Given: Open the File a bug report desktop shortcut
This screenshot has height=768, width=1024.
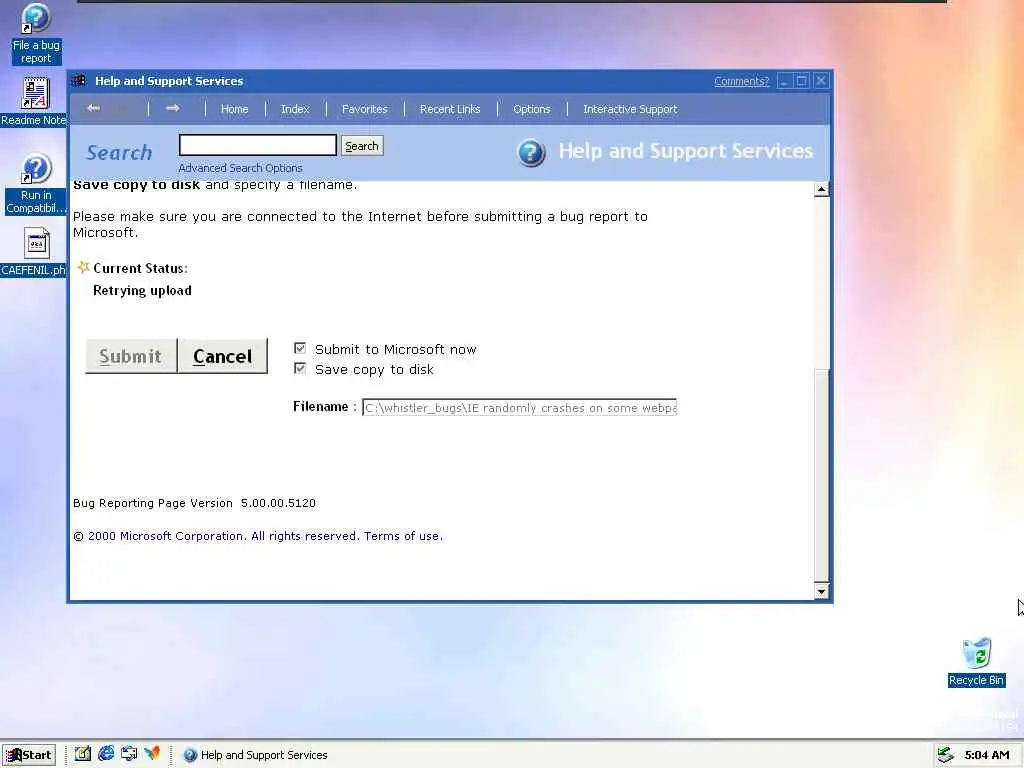Looking at the screenshot, I should click(x=36, y=34).
